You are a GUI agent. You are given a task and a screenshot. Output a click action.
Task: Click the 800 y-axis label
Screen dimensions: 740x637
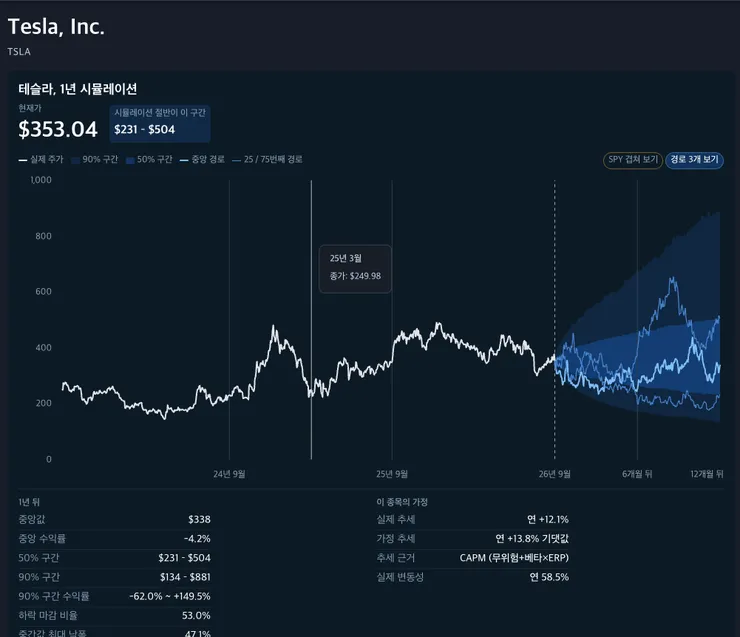(x=43, y=236)
